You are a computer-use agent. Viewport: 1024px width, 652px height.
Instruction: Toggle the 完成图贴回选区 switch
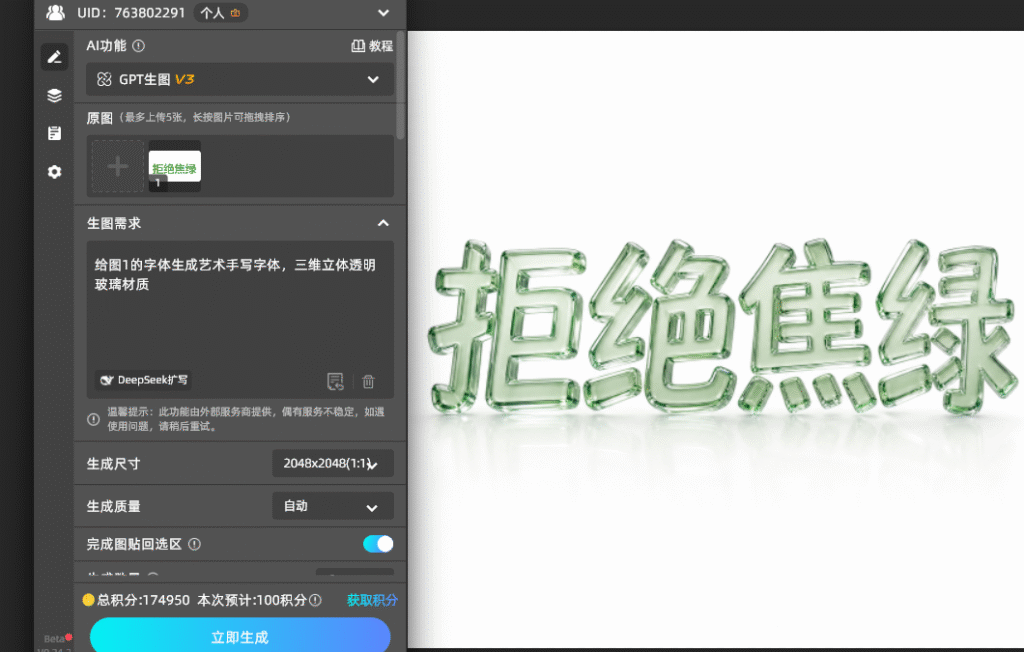[378, 544]
